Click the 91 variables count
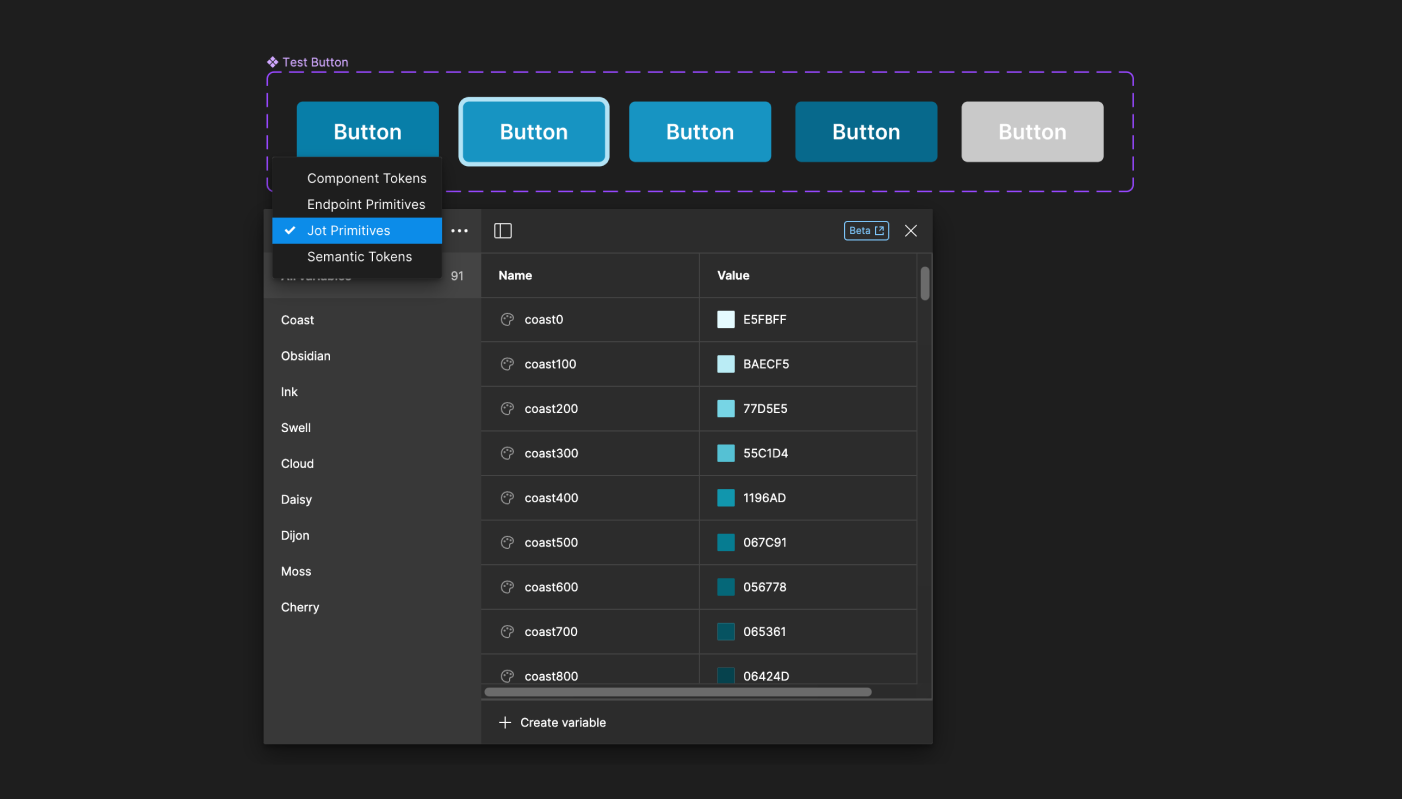 pos(457,276)
